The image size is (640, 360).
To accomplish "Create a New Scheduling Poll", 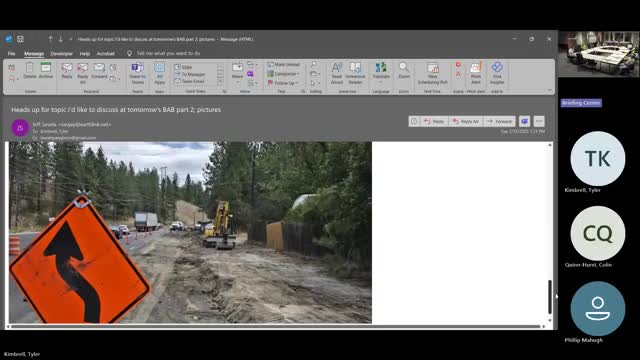I will [433, 73].
